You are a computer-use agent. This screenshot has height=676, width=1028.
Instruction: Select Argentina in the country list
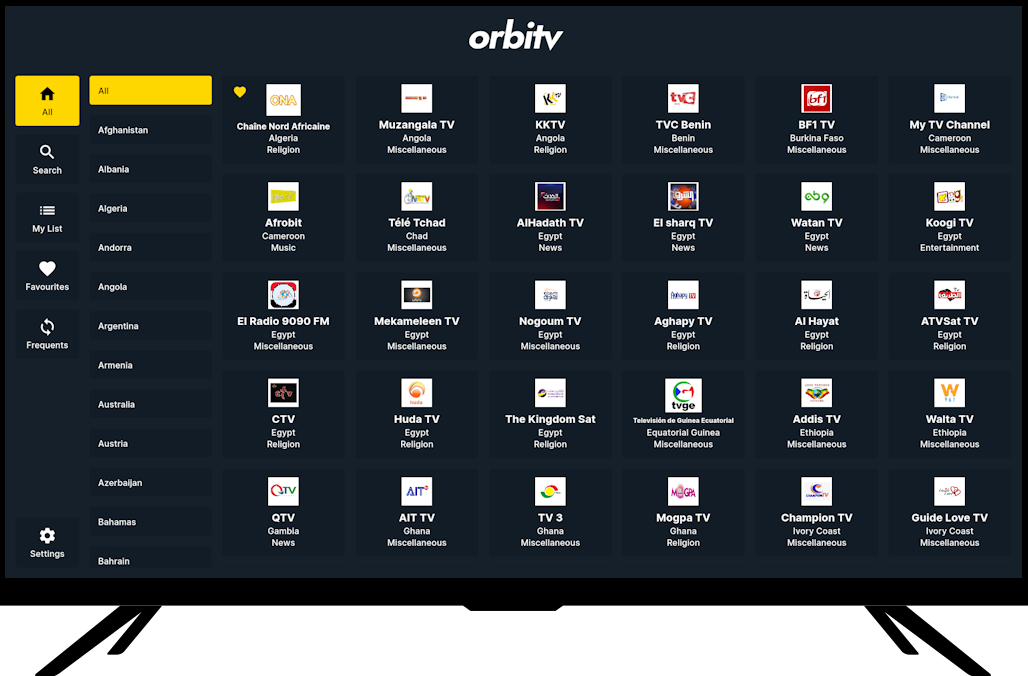click(x=150, y=326)
